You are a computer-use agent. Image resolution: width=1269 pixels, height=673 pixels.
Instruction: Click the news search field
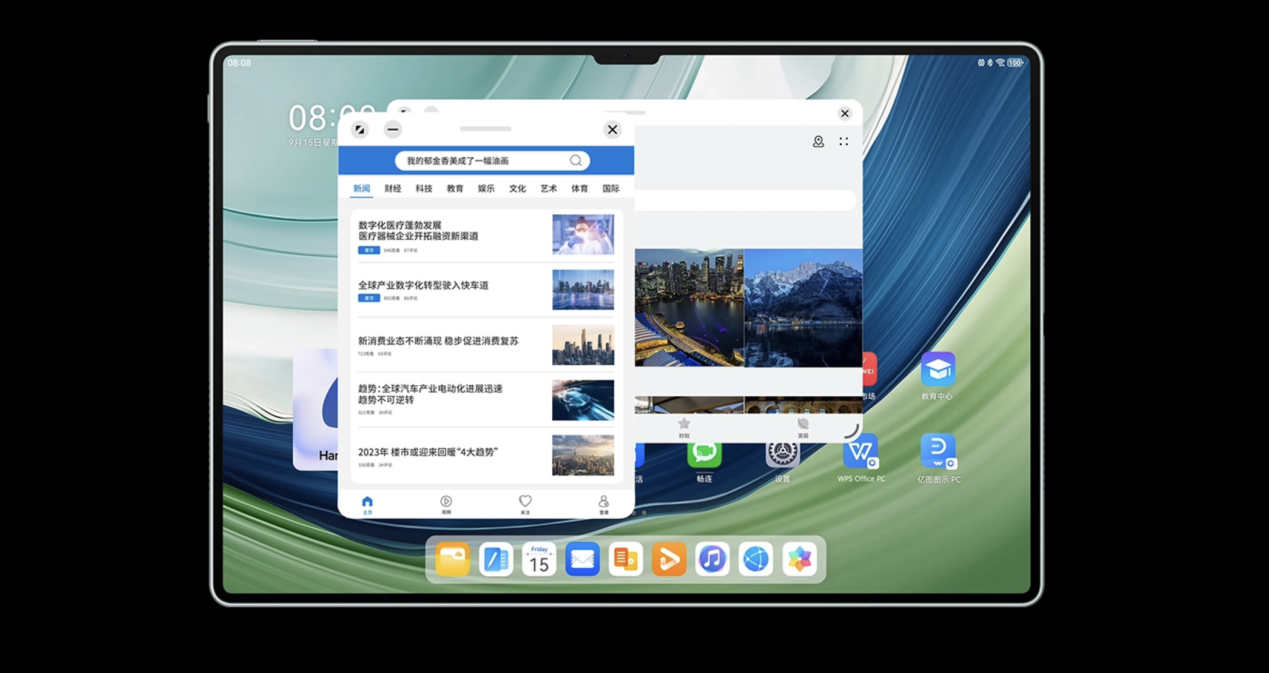[492, 161]
